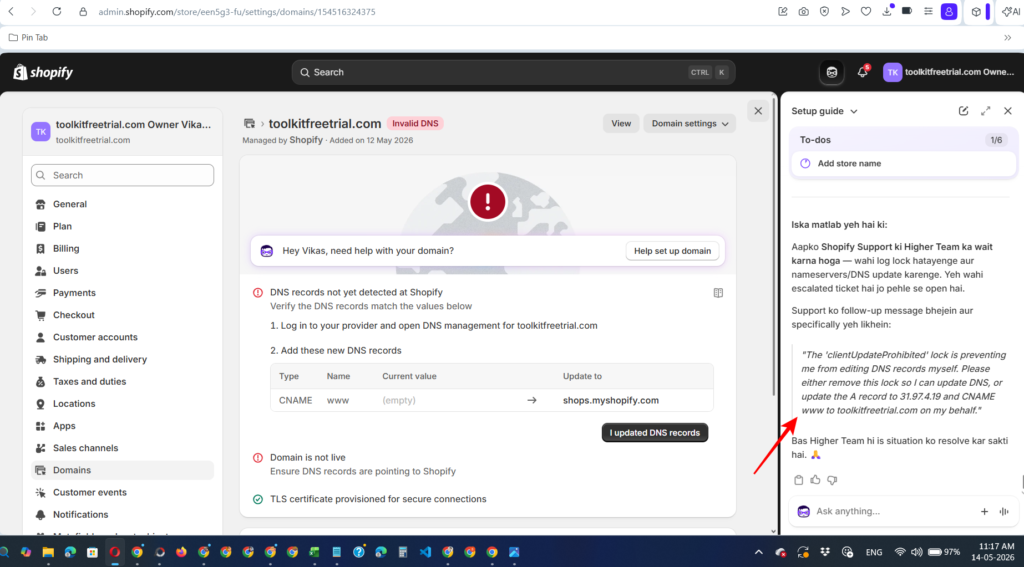1024x567 pixels.
Task: Click the plus attachment icon in chat
Action: [984, 511]
